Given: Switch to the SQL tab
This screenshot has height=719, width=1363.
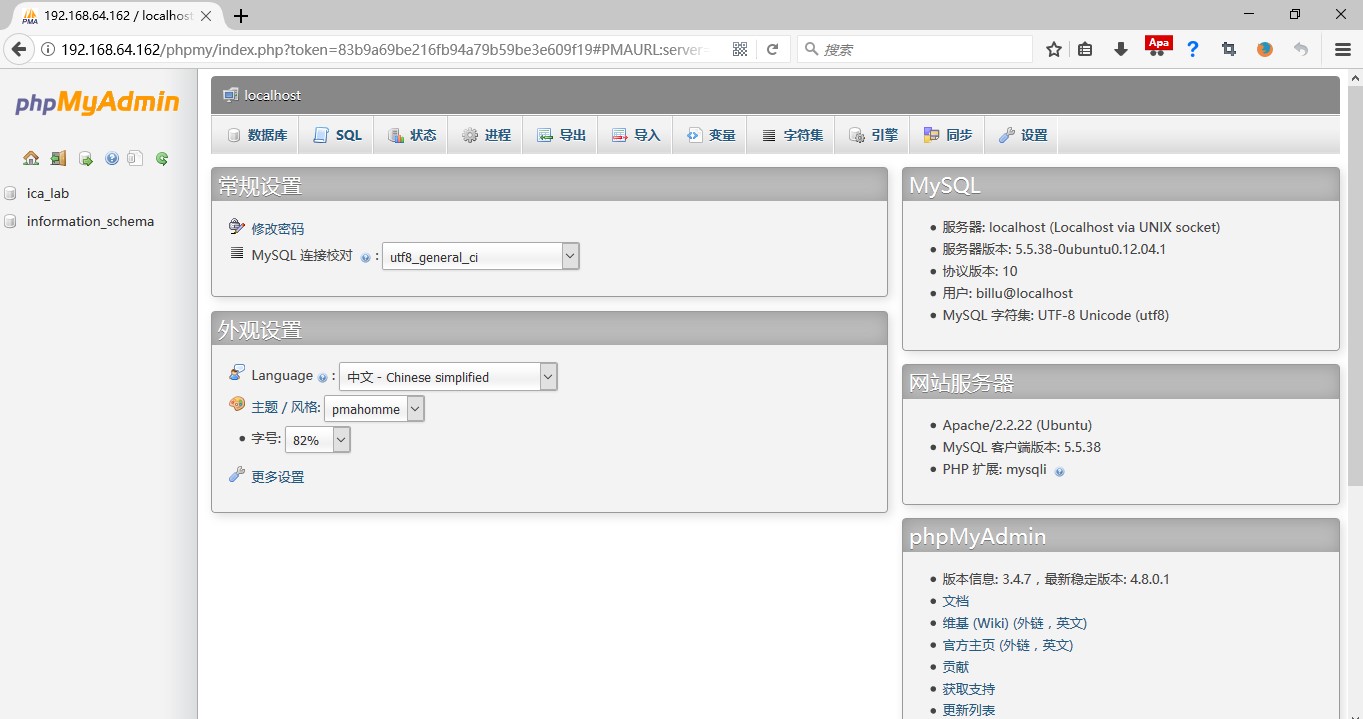Looking at the screenshot, I should point(337,135).
